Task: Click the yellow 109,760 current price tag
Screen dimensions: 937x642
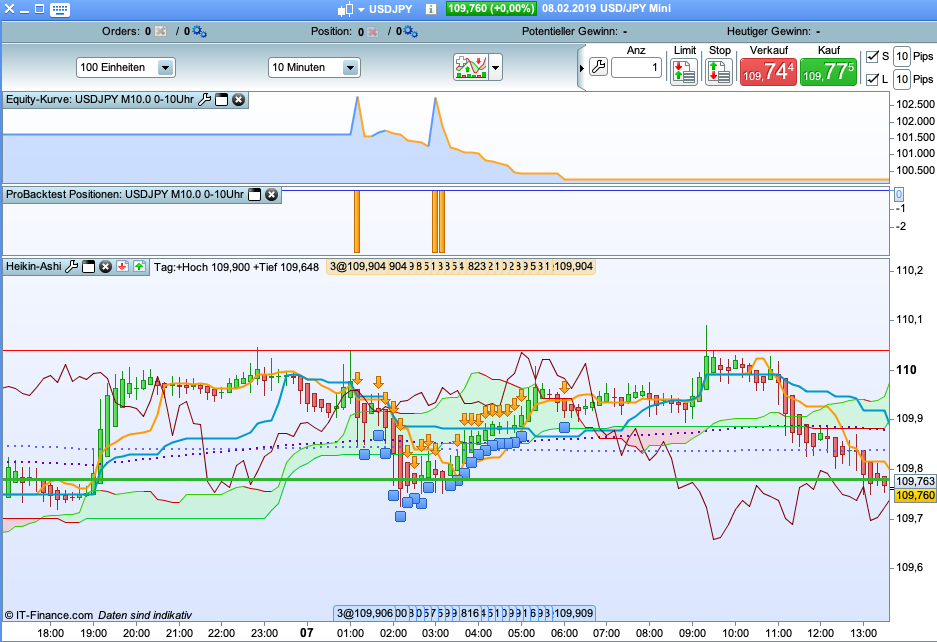Action: pos(915,496)
